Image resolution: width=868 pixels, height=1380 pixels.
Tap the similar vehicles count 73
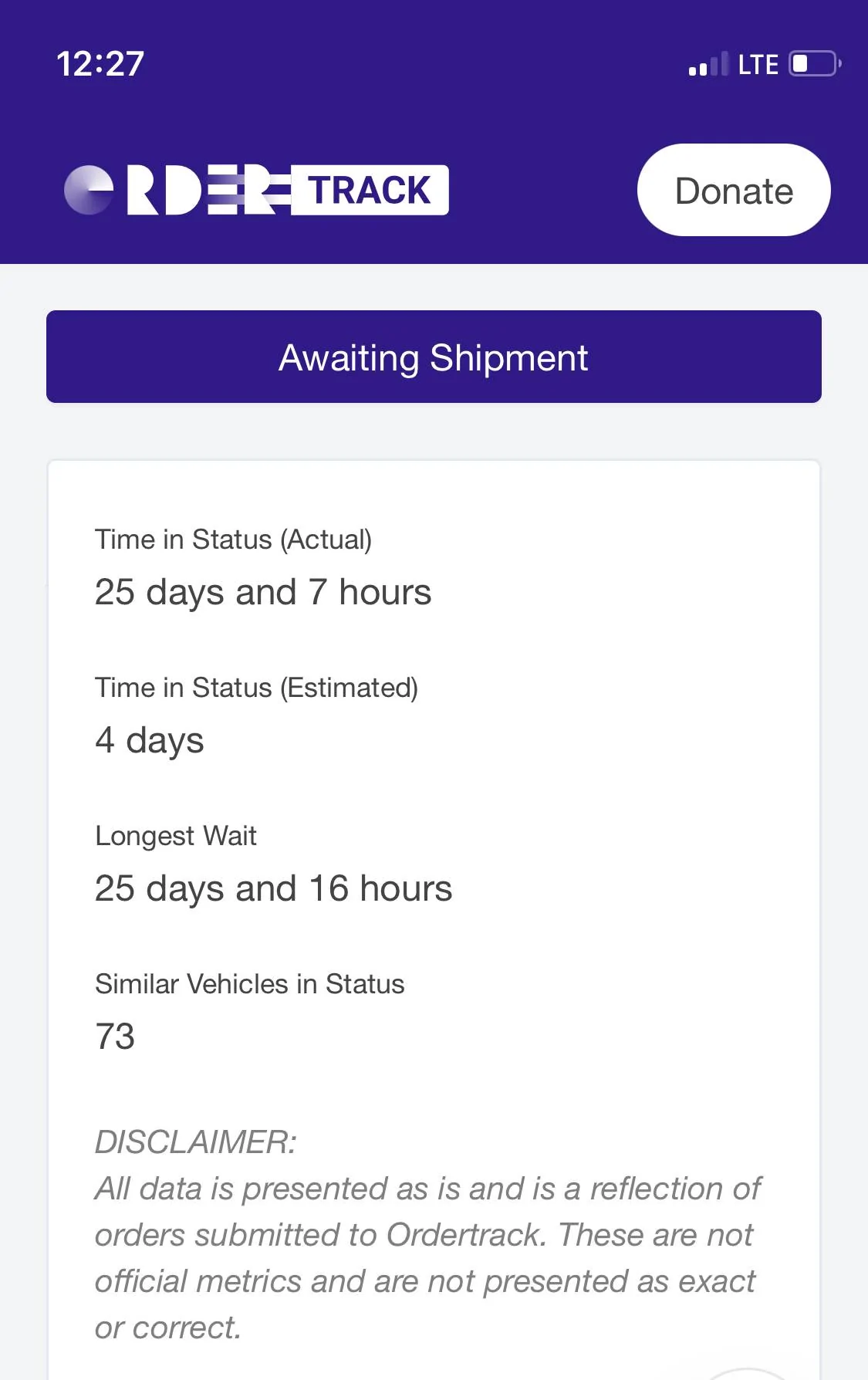115,1037
